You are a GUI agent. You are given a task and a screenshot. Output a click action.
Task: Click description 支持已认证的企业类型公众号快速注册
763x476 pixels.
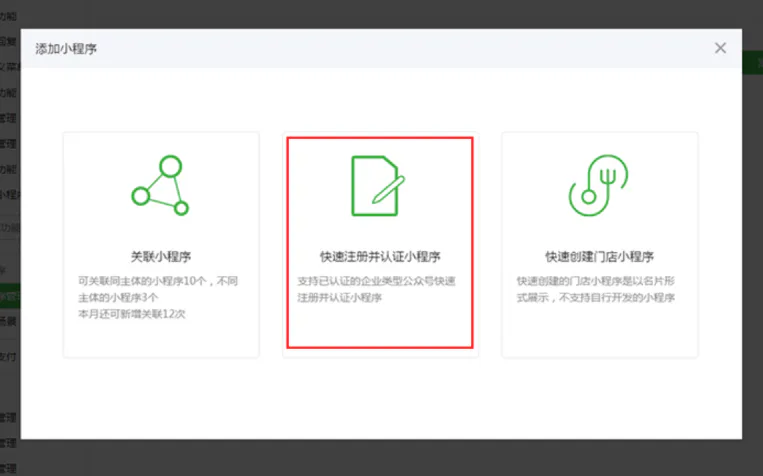coord(376,289)
